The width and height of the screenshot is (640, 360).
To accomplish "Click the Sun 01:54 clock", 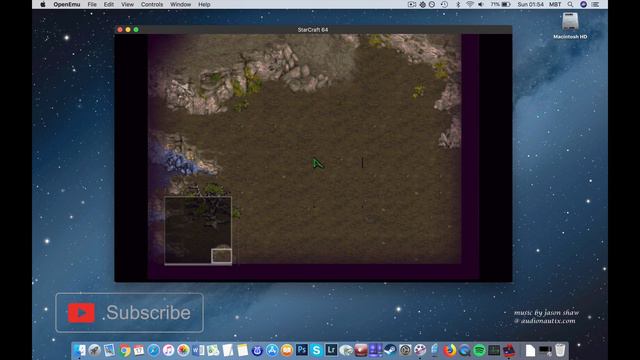I will click(x=531, y=4).
